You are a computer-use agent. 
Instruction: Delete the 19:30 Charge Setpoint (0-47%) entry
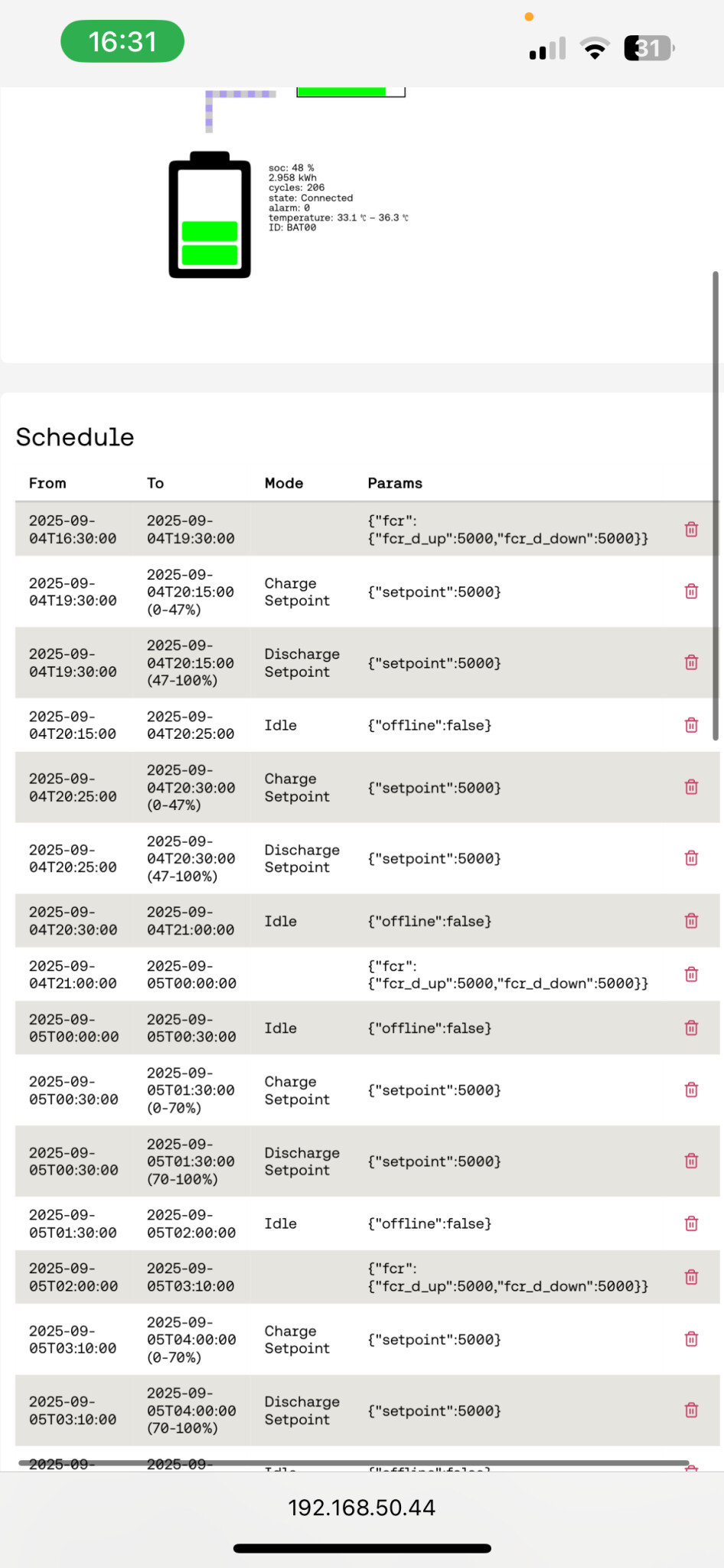click(x=691, y=591)
